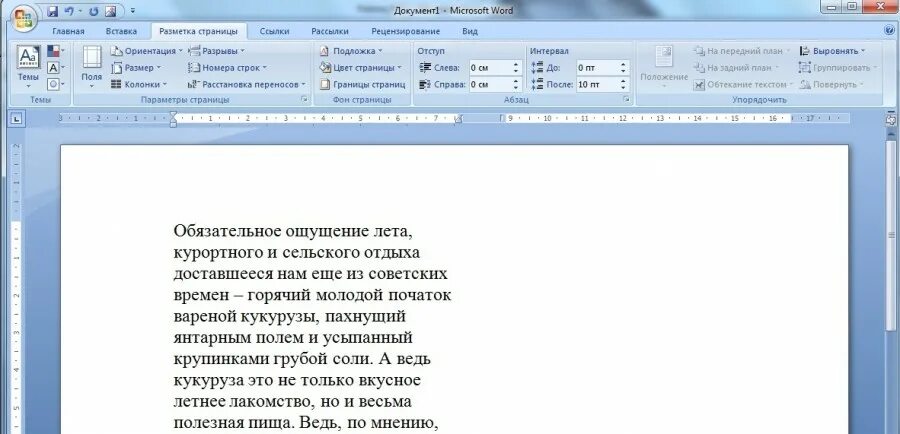Open theme colors dropdown
The image size is (900, 434).
point(56,51)
